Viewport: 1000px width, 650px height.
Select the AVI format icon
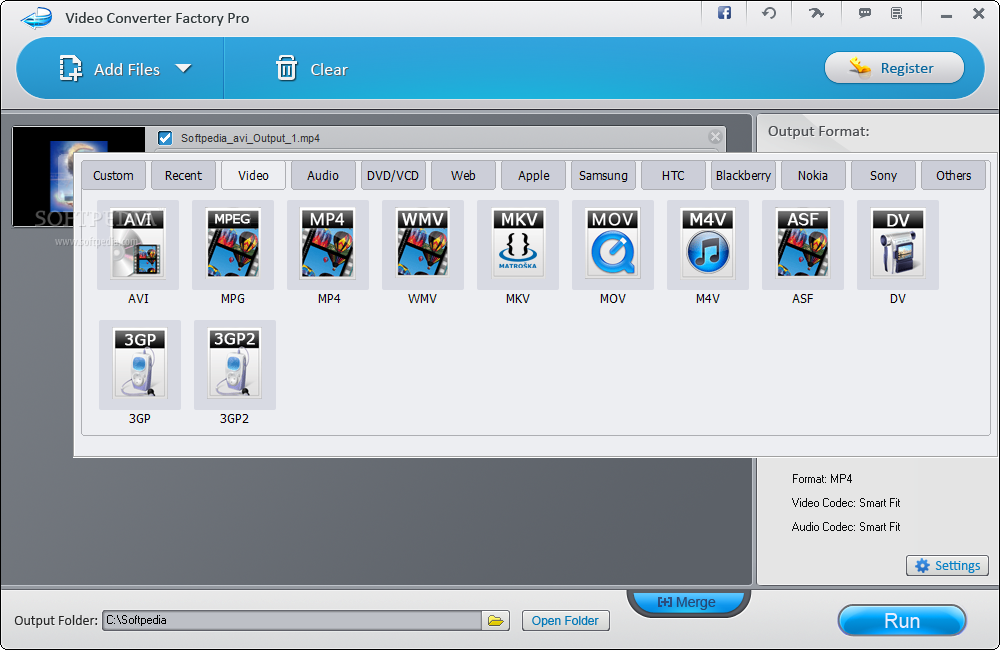coord(138,245)
